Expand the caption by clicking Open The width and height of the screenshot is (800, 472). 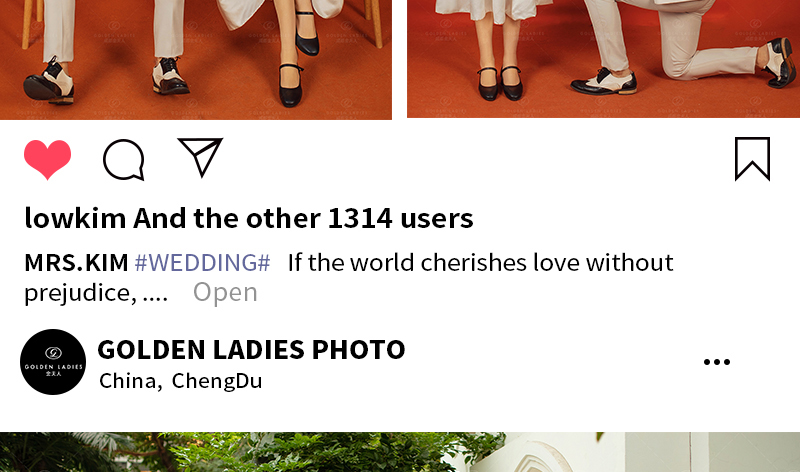(x=225, y=292)
